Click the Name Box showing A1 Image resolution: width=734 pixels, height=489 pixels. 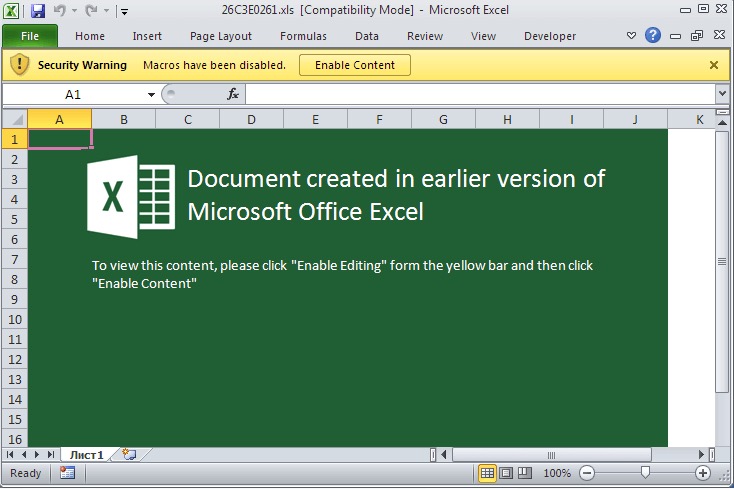point(73,95)
